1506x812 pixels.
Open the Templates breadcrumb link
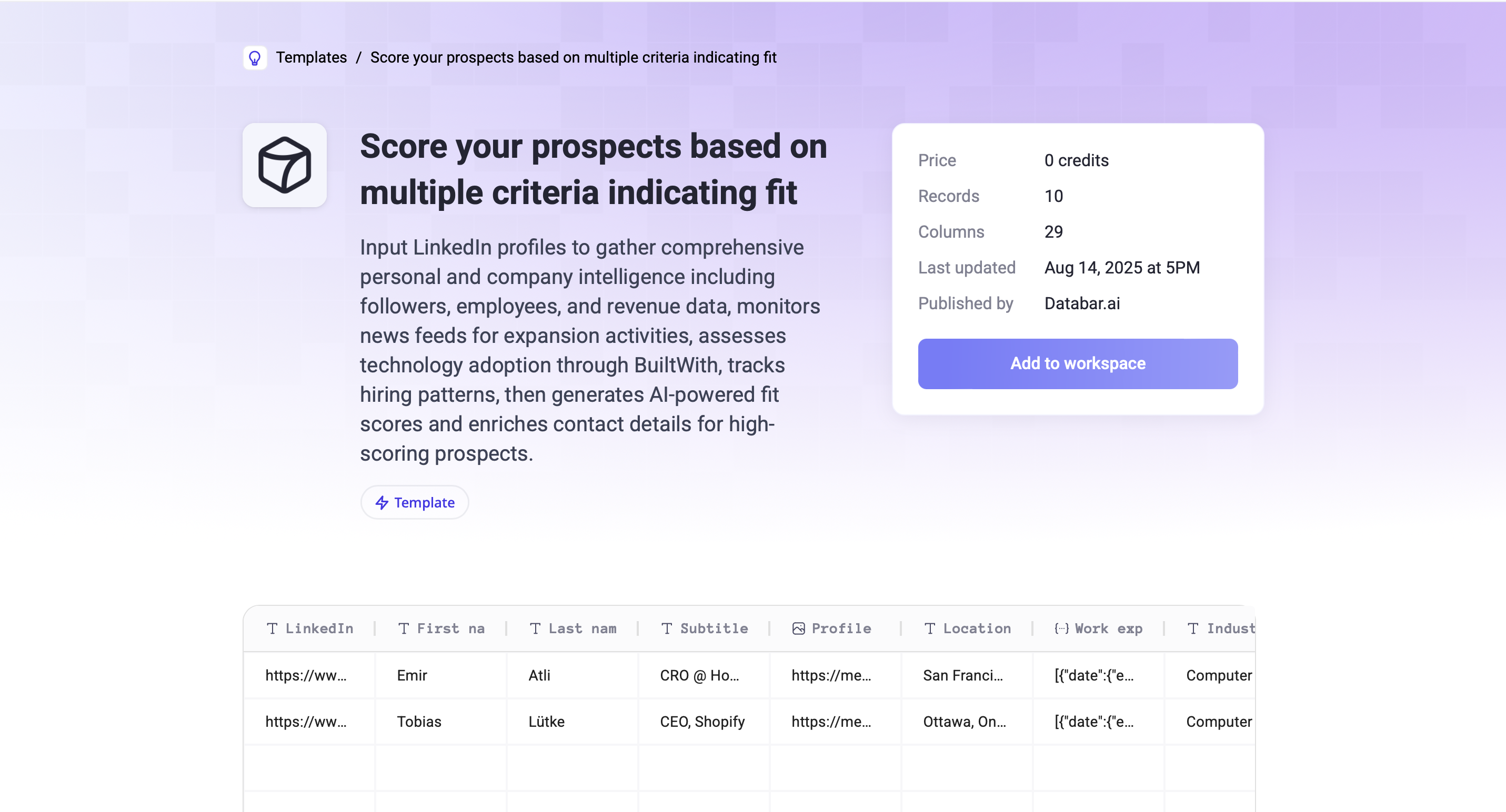(311, 57)
